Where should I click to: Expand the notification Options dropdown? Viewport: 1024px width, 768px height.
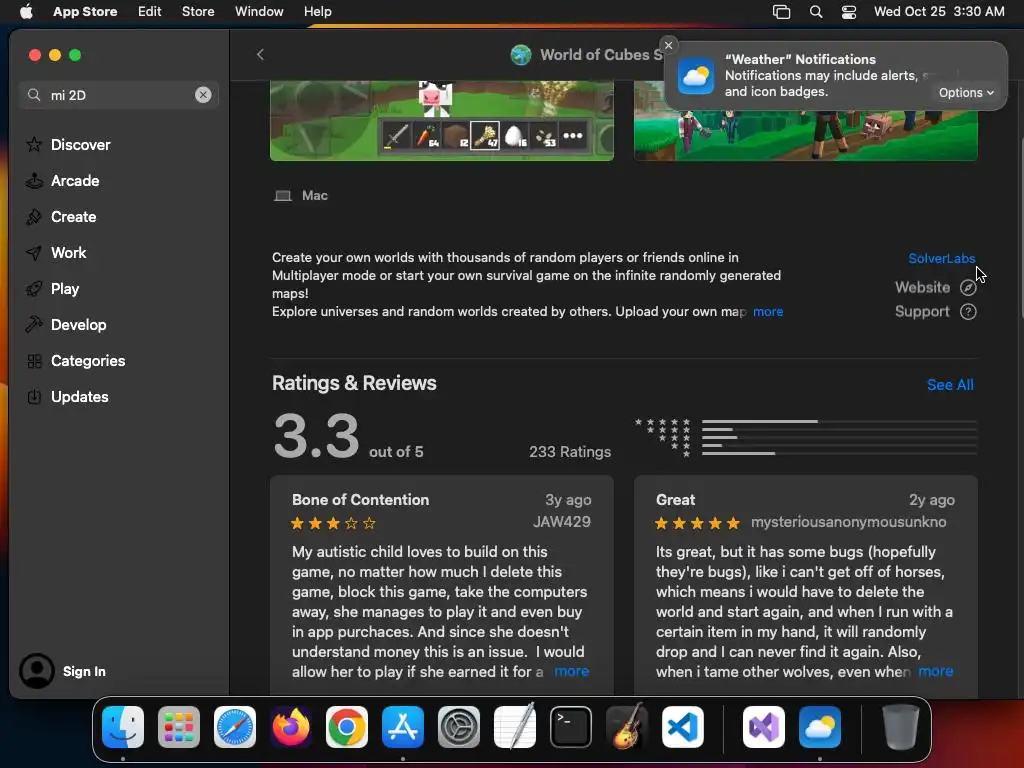[966, 93]
